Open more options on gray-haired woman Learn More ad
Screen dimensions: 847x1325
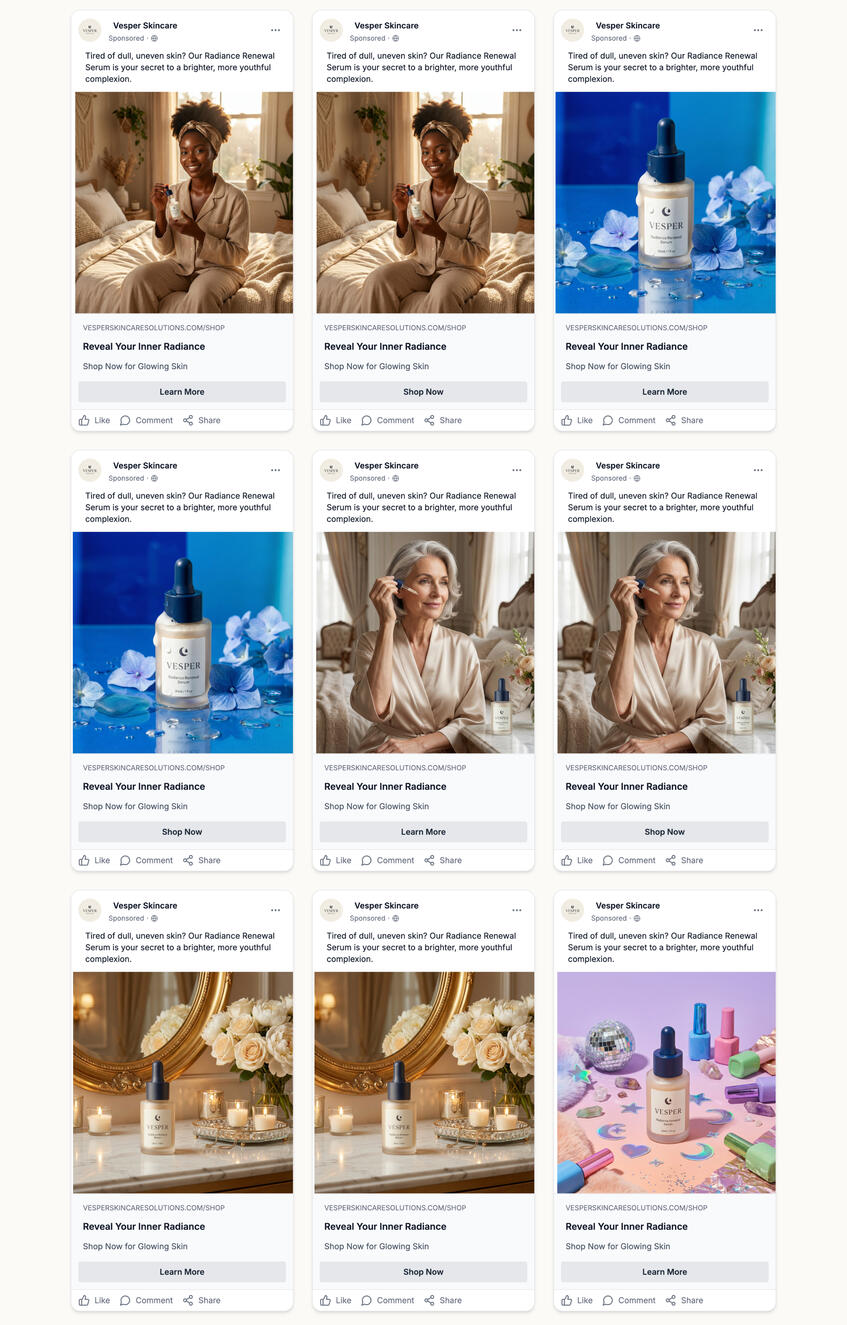point(517,470)
